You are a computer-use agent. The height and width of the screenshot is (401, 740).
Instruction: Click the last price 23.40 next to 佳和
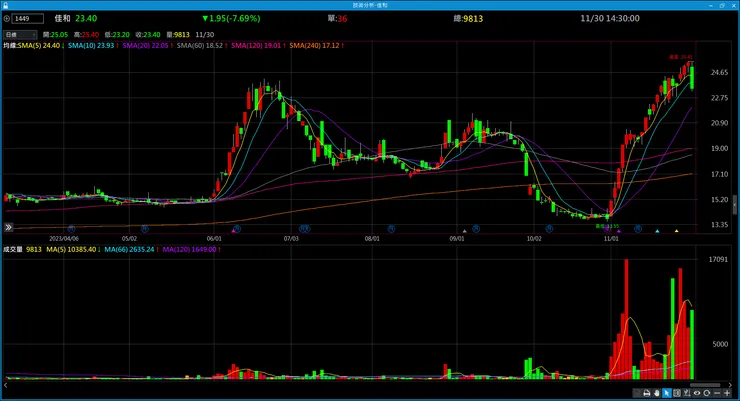[x=86, y=18]
